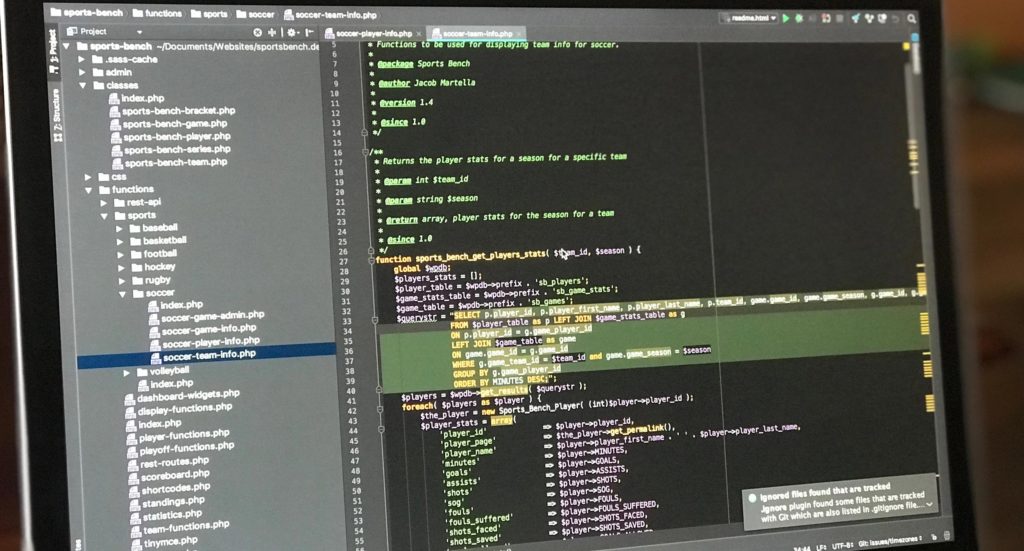Click the stop square icon in toolbar

(840, 18)
